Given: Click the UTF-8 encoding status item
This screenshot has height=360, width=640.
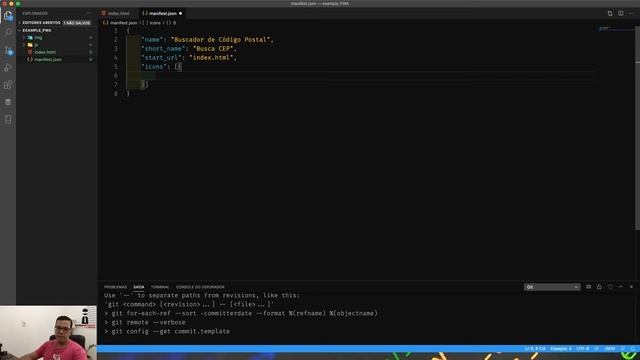Looking at the screenshot, I should coord(582,349).
